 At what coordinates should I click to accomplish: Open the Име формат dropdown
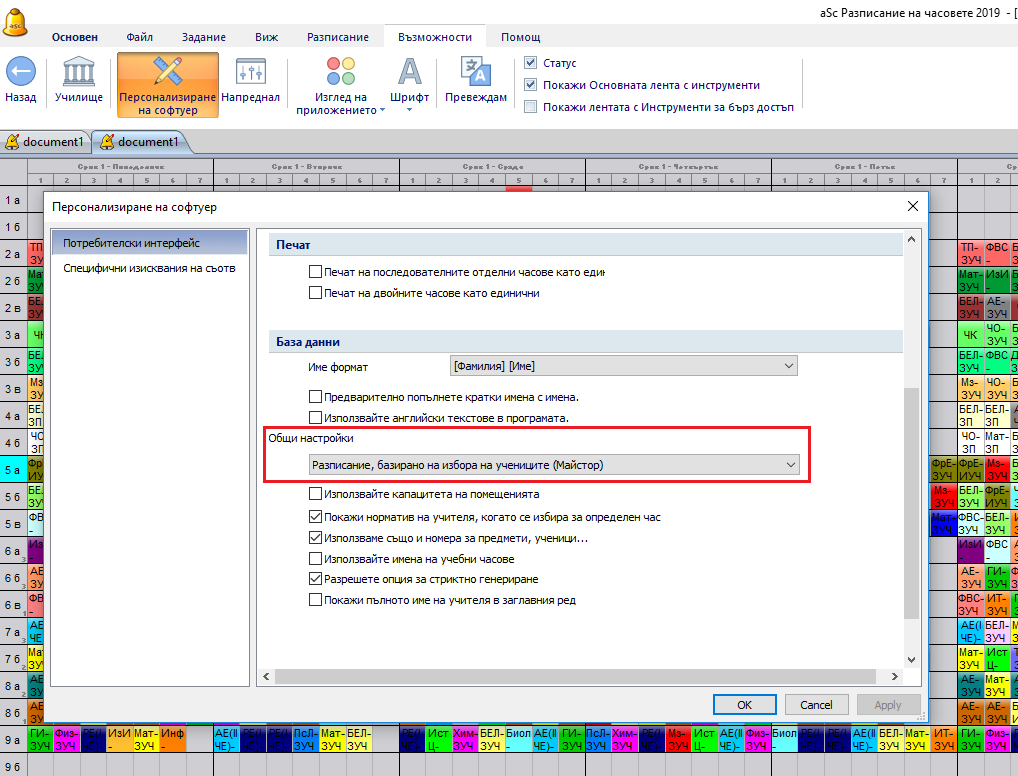coord(624,367)
